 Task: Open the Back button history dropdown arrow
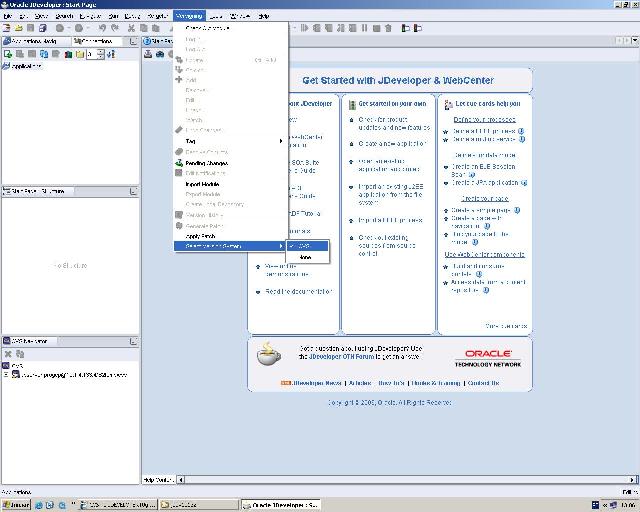(69, 28)
